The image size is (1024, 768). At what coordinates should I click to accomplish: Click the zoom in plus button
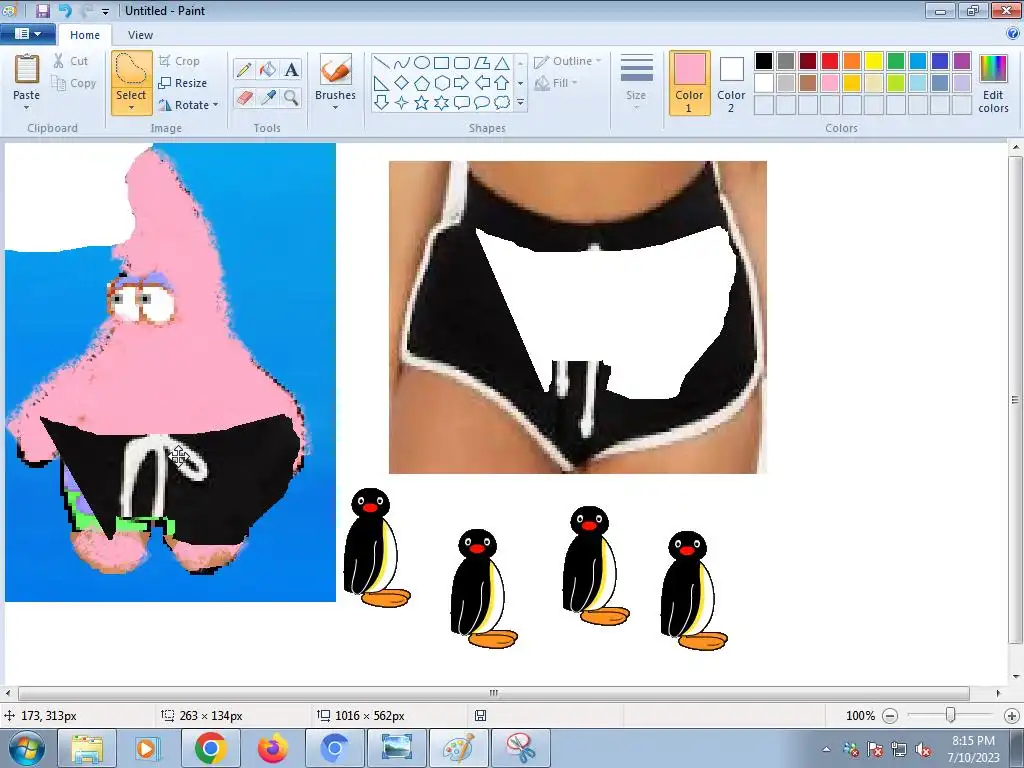click(x=1012, y=716)
